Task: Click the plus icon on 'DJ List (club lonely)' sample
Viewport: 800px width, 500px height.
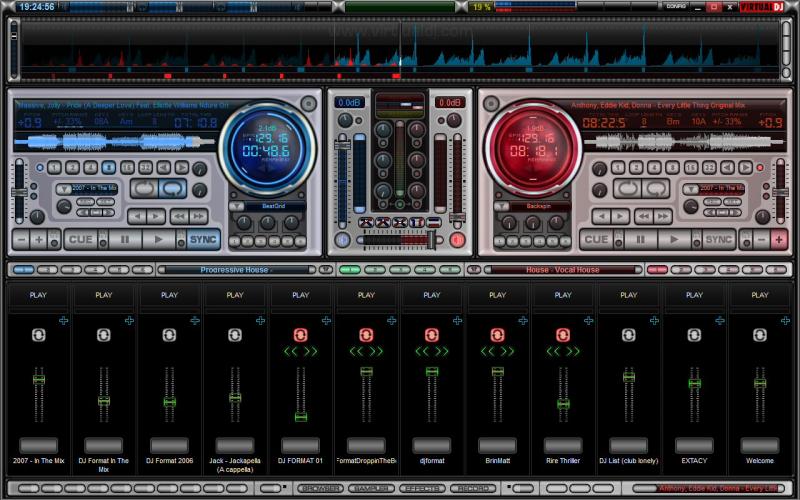Action: click(654, 320)
